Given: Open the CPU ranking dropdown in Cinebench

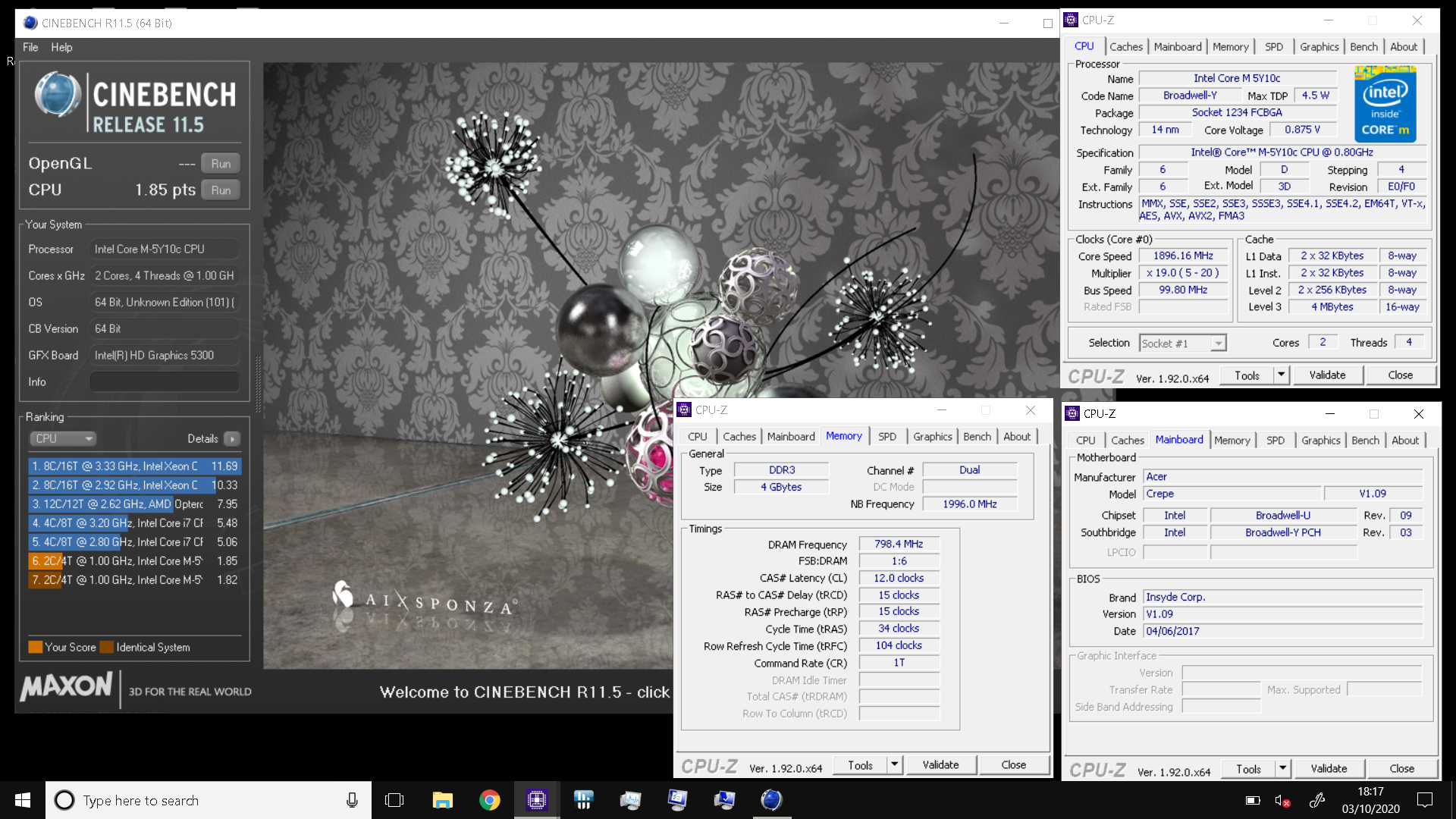Looking at the screenshot, I should coord(64,439).
